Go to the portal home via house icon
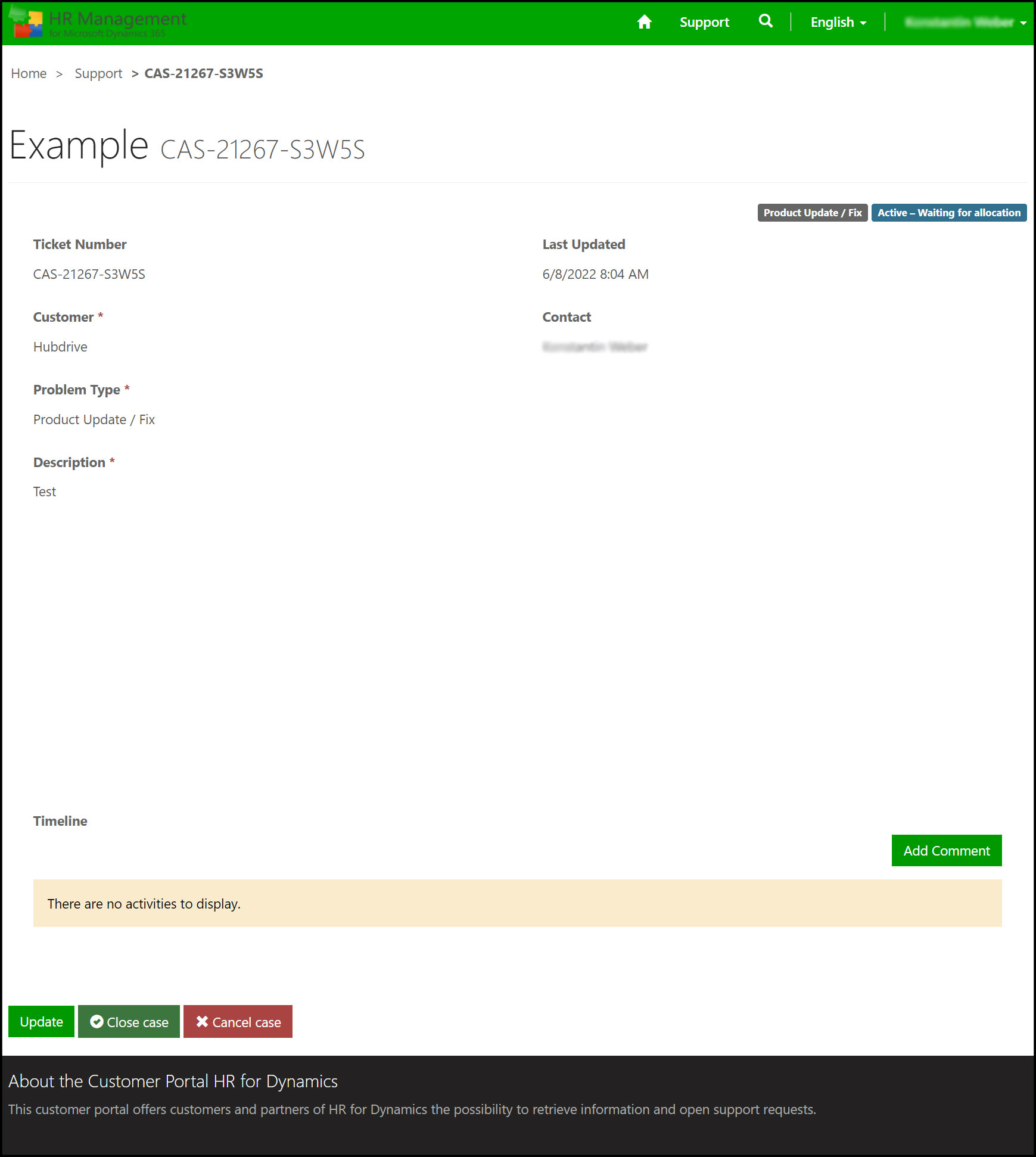This screenshot has height=1157, width=1036. tap(644, 22)
